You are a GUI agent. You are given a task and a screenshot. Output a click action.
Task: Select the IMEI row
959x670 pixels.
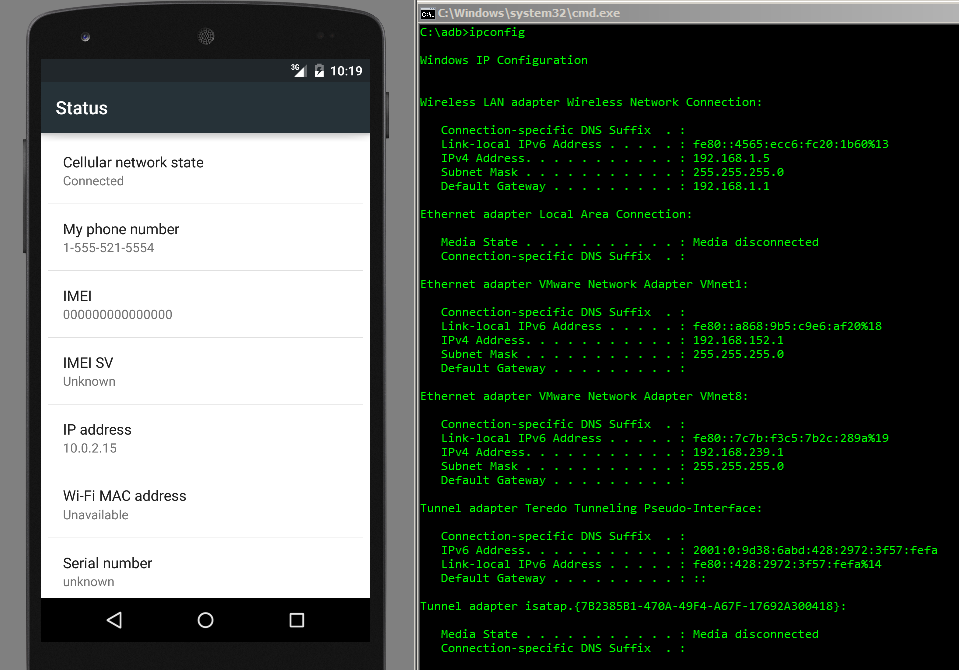(x=206, y=304)
